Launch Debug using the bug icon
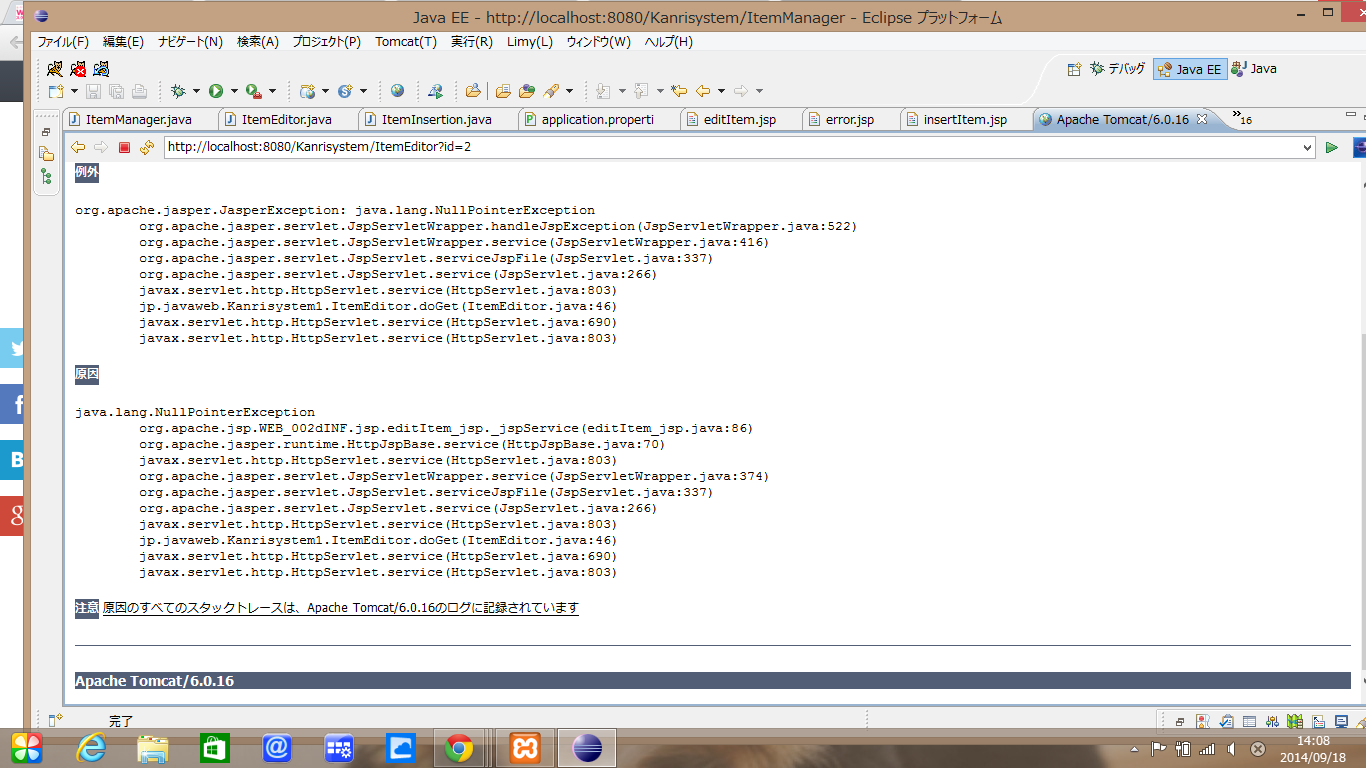The height and width of the screenshot is (768, 1366). click(x=178, y=91)
